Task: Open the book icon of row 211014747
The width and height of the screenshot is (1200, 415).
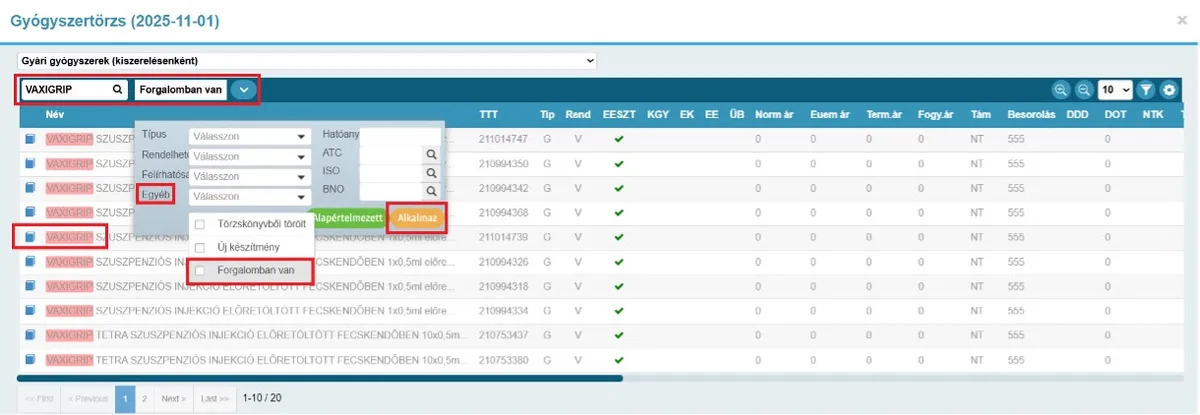Action: (x=30, y=139)
